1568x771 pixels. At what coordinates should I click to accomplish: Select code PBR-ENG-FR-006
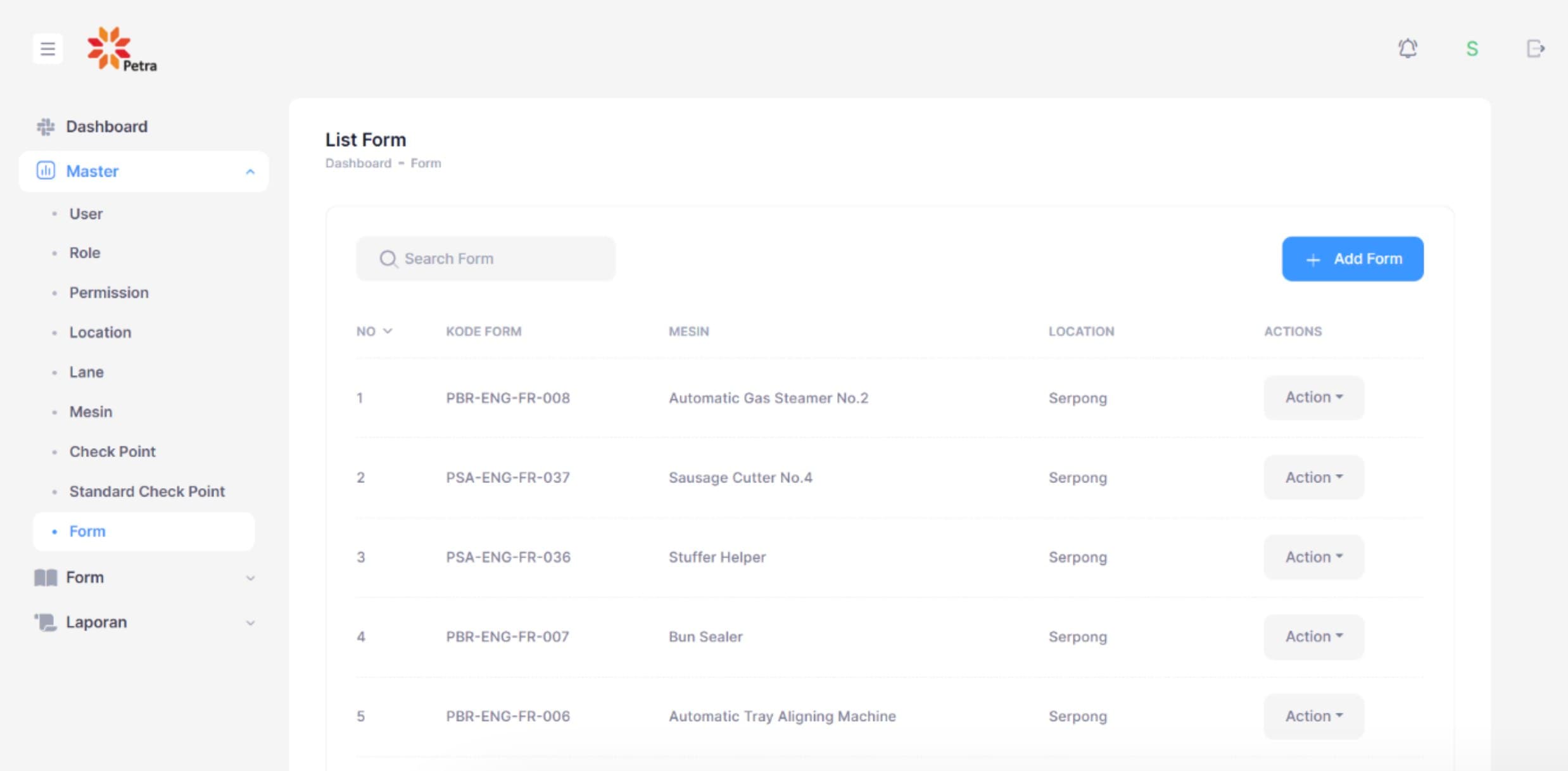tap(508, 716)
